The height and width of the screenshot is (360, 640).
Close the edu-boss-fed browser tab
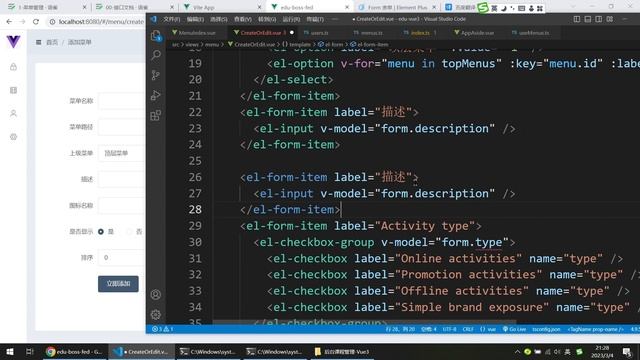347,7
